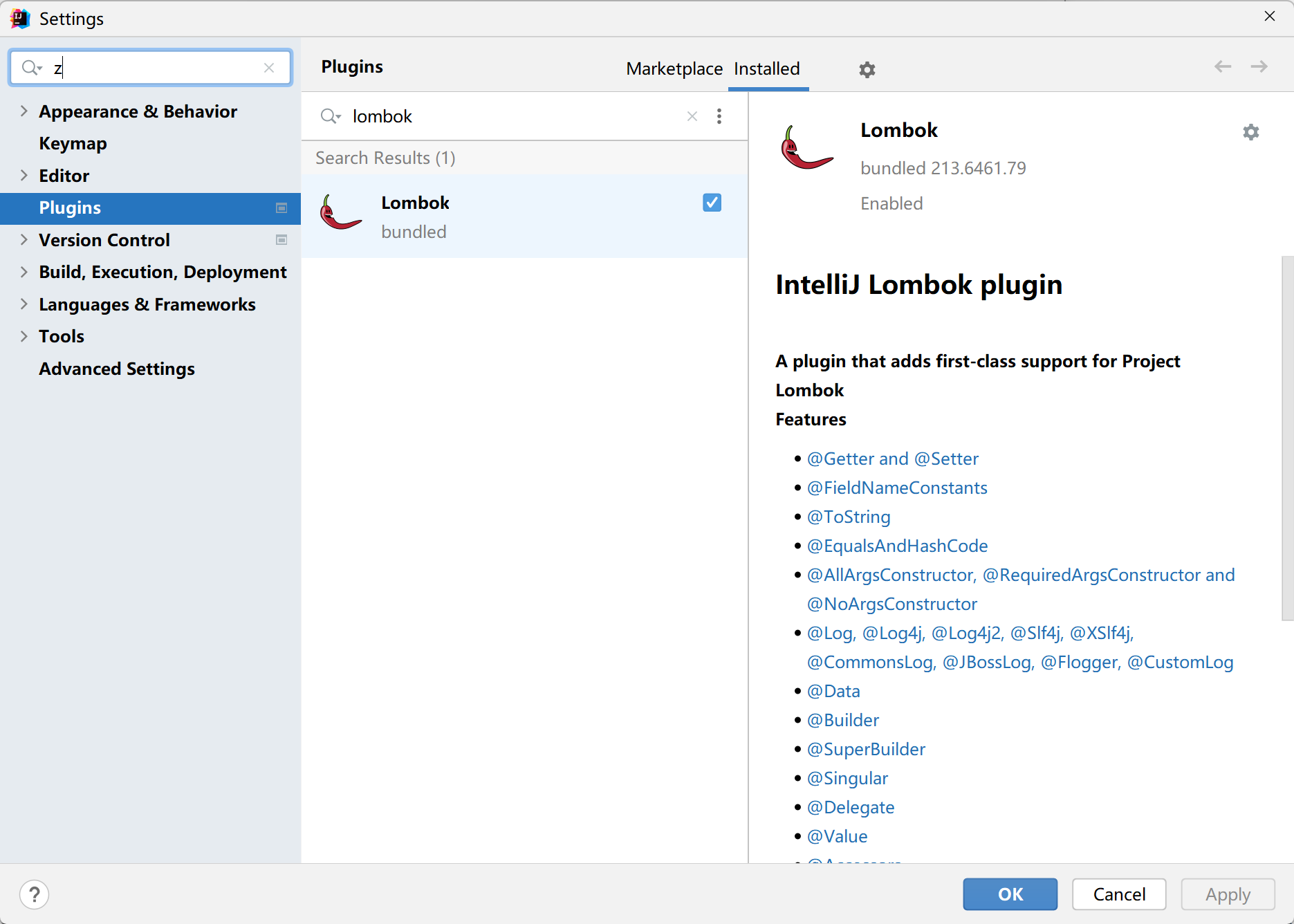Click the project-level marker icon beside Version Control

281,240
